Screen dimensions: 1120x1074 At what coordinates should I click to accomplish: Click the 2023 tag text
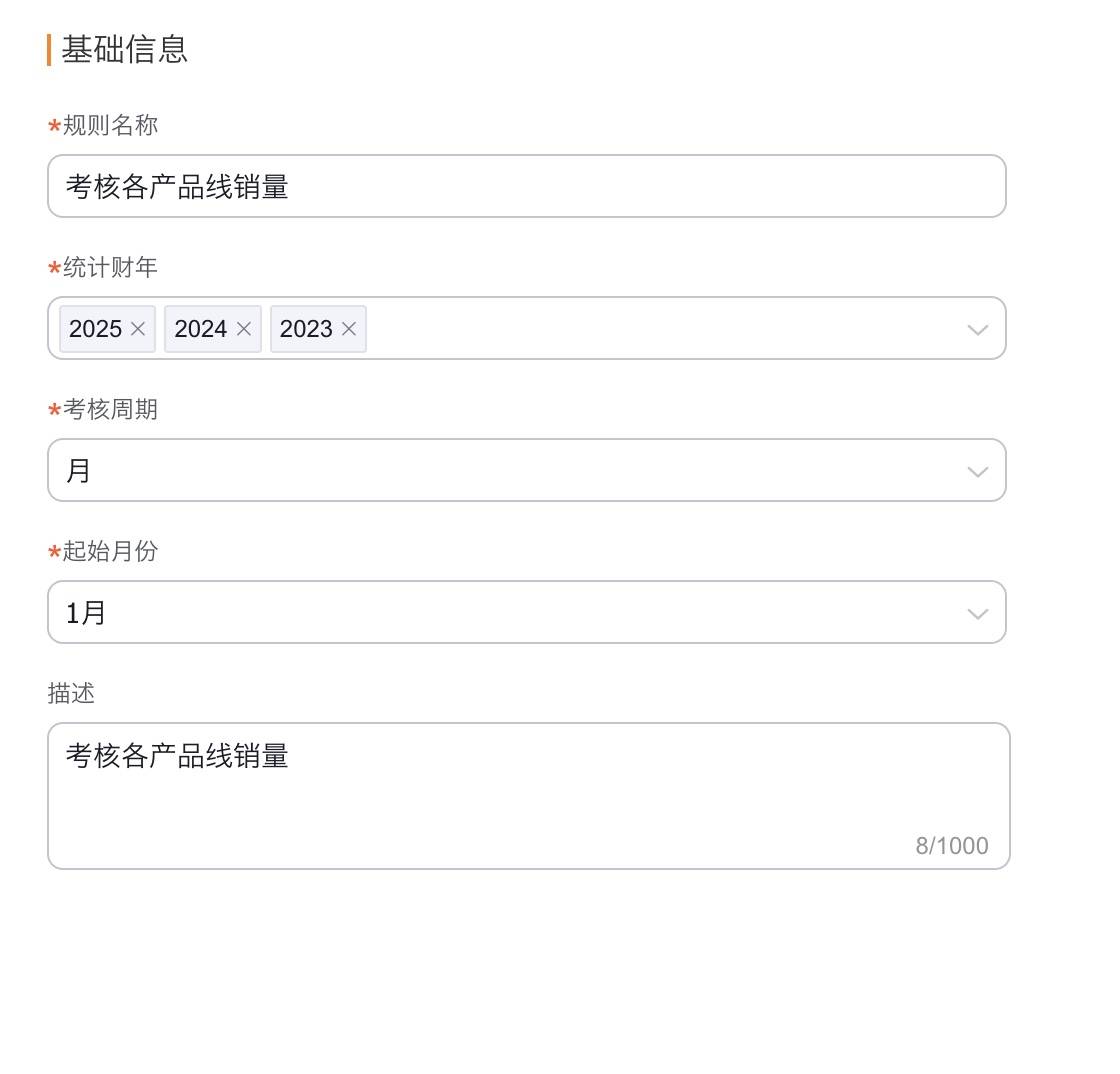(306, 329)
